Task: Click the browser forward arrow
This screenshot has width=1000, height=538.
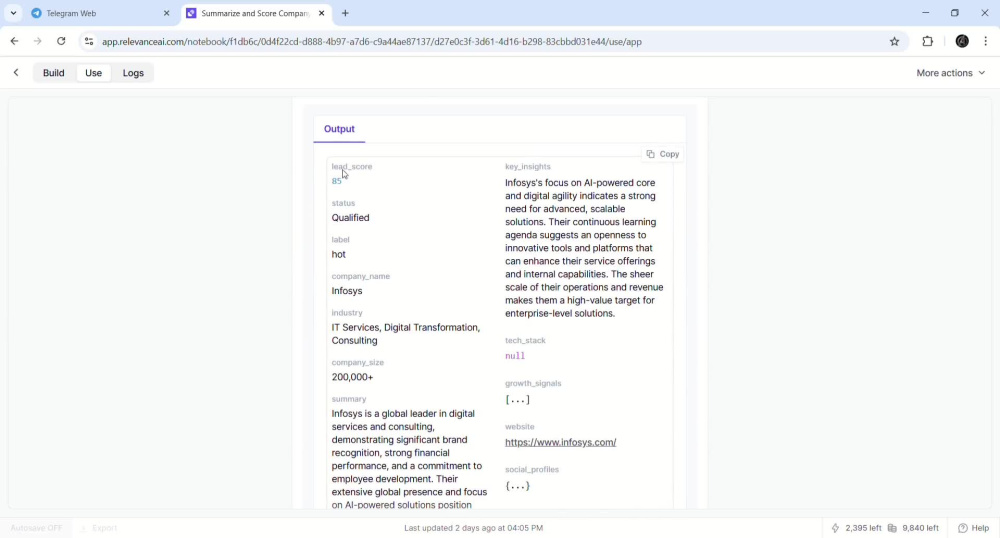Action: [38, 41]
